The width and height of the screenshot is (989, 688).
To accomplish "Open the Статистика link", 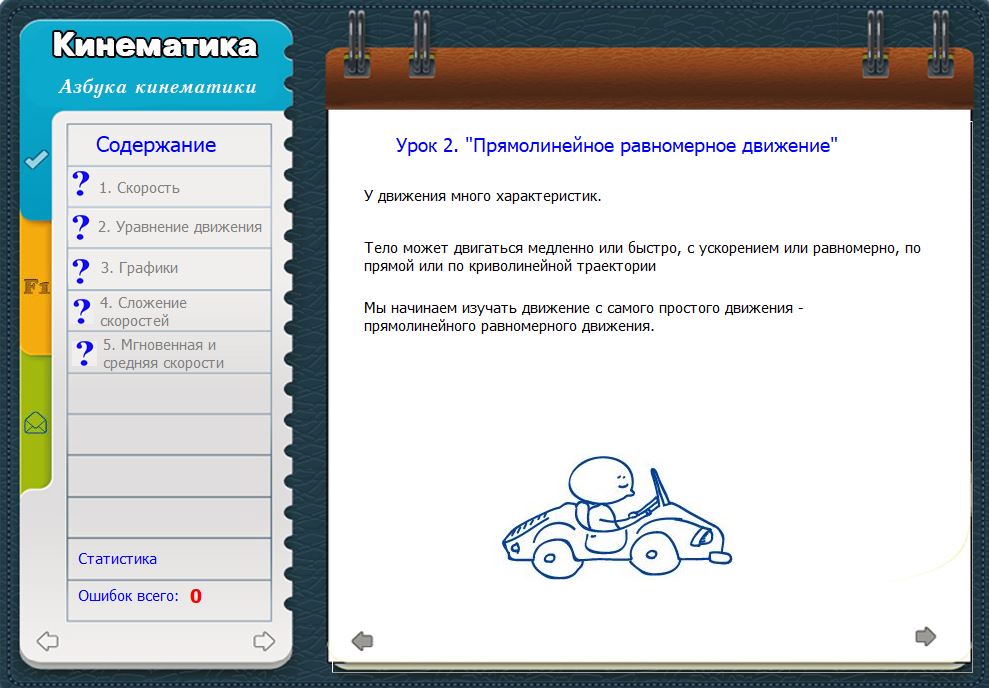I will coord(117,559).
